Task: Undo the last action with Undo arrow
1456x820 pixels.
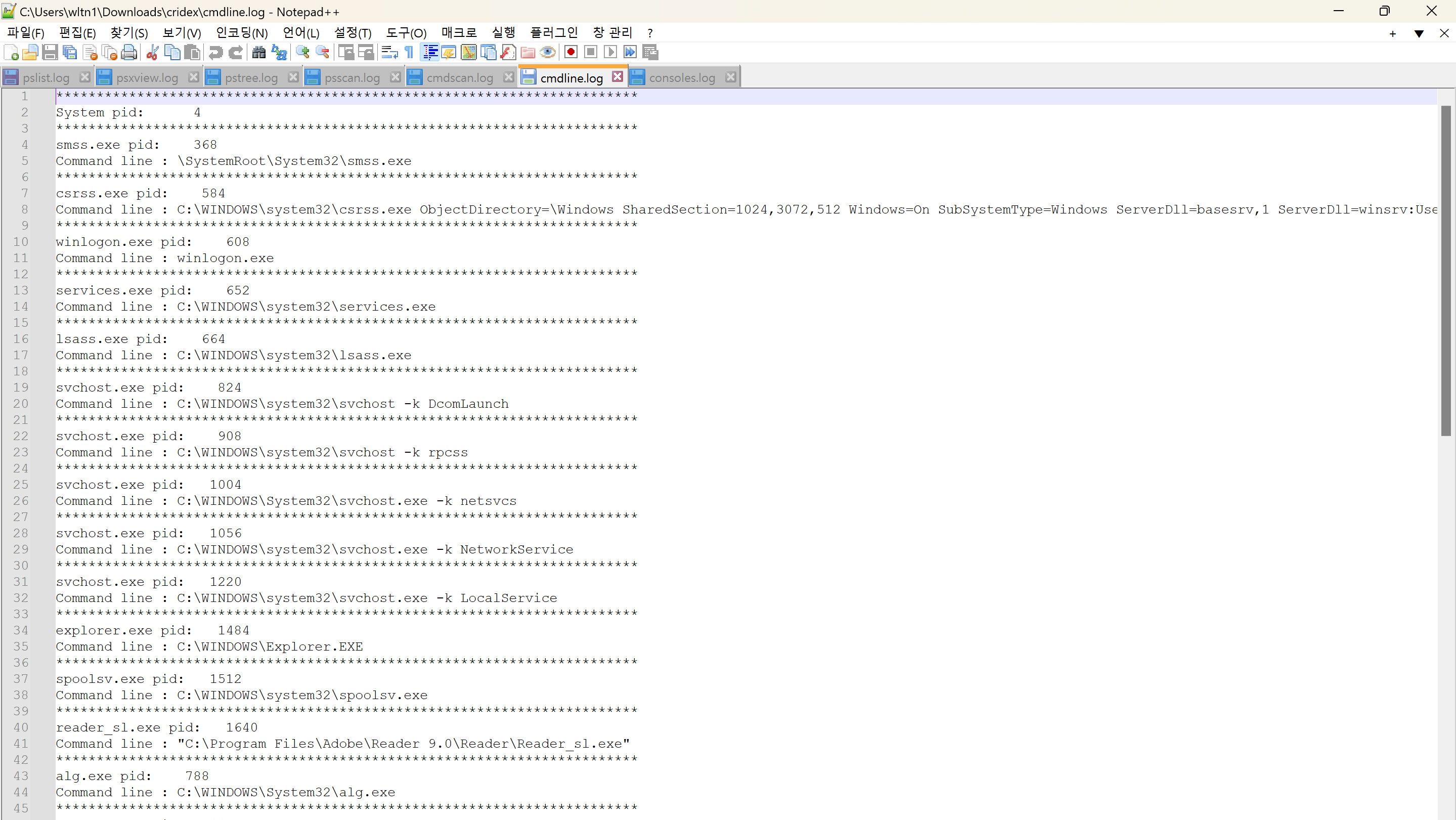Action: coord(215,53)
